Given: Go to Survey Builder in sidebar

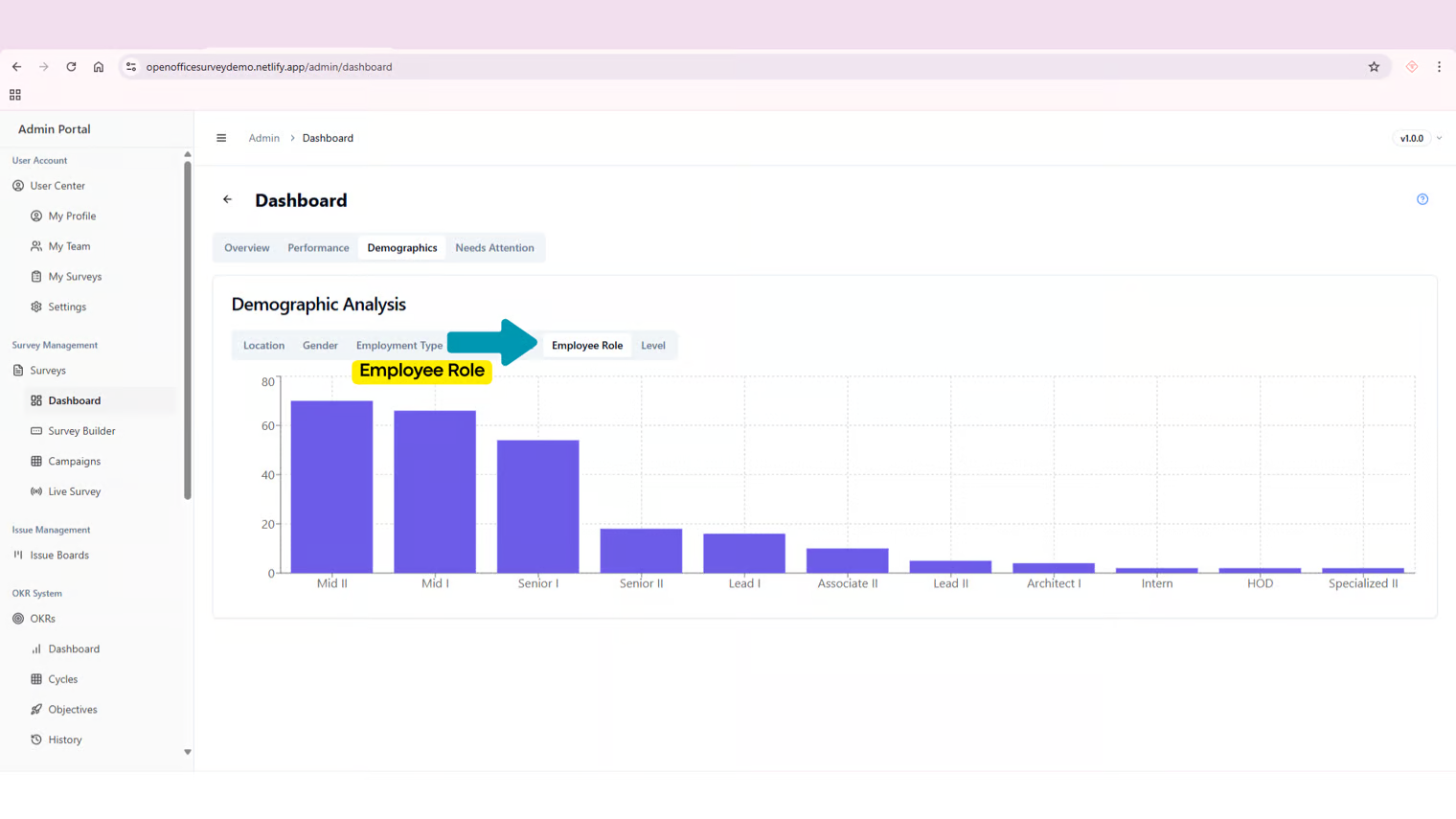Looking at the screenshot, I should coord(81,431).
